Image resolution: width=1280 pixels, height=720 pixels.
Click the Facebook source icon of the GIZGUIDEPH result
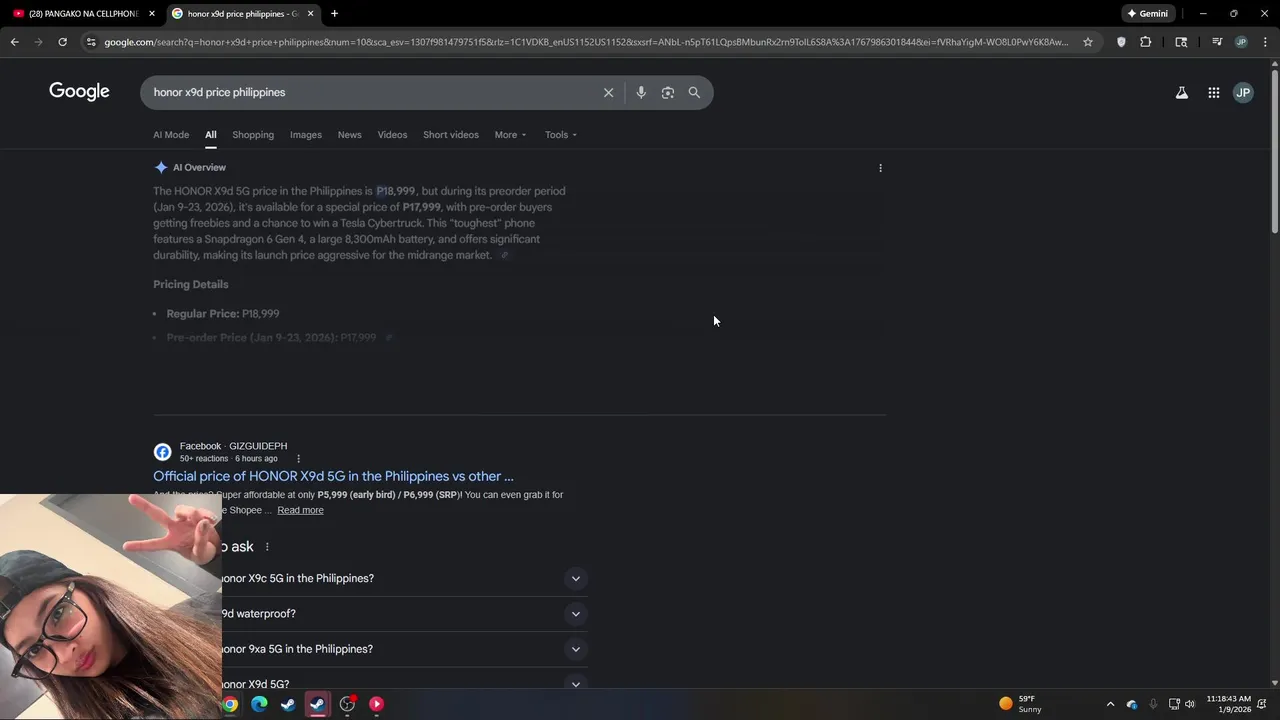click(162, 452)
